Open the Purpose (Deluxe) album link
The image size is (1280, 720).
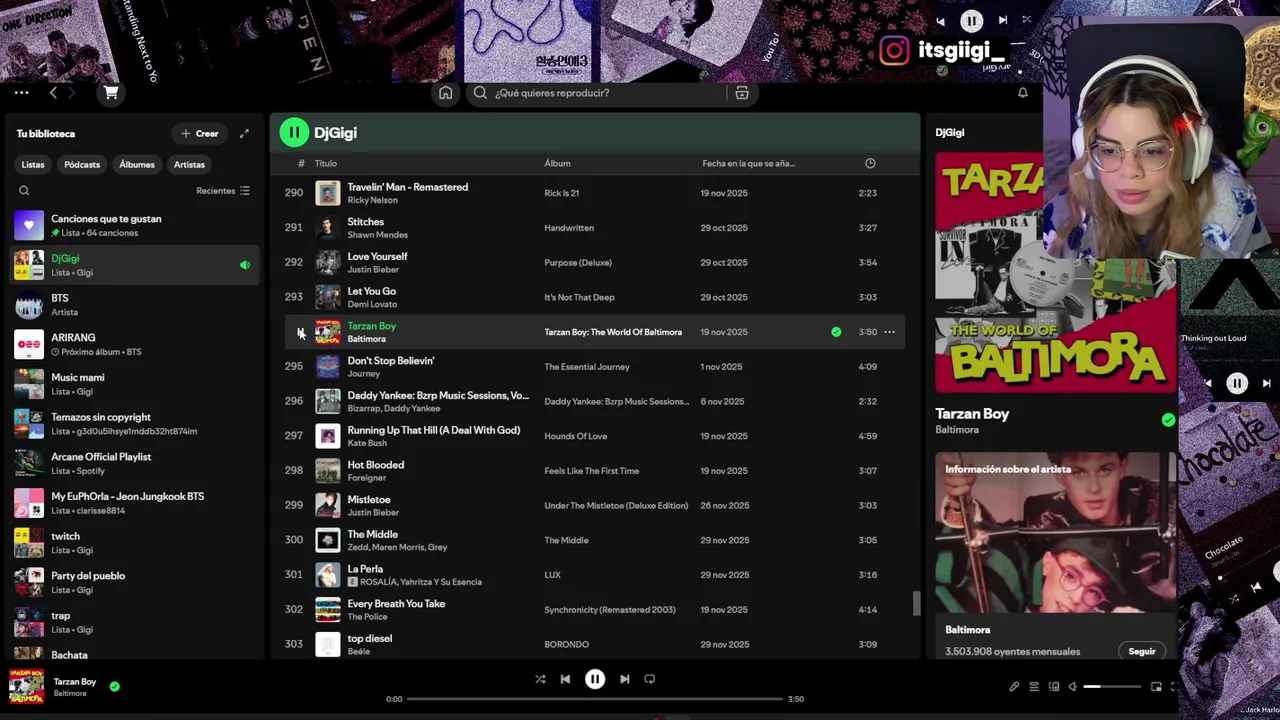point(578,263)
